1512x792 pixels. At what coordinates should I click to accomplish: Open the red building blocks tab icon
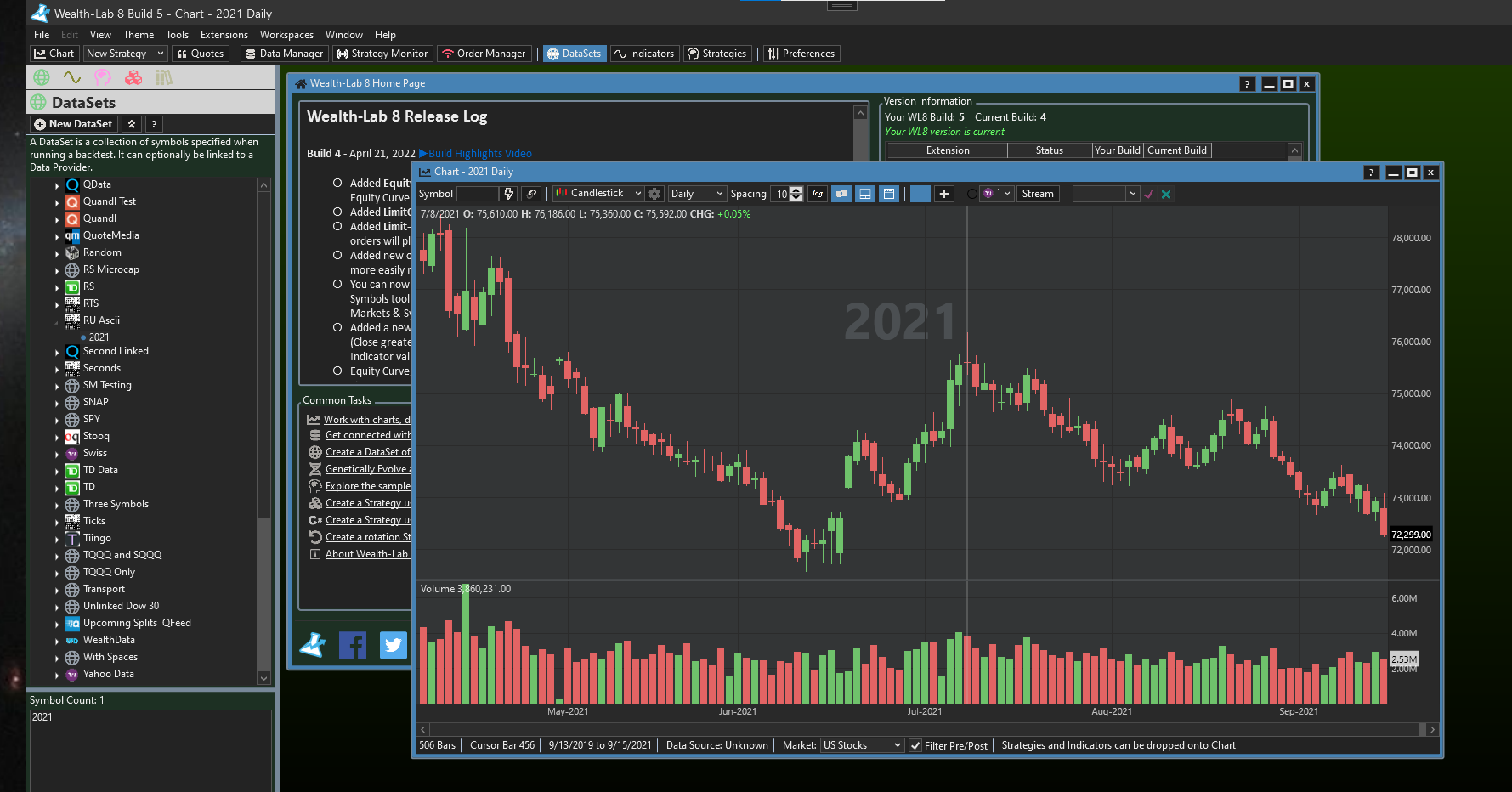pyautogui.click(x=133, y=77)
